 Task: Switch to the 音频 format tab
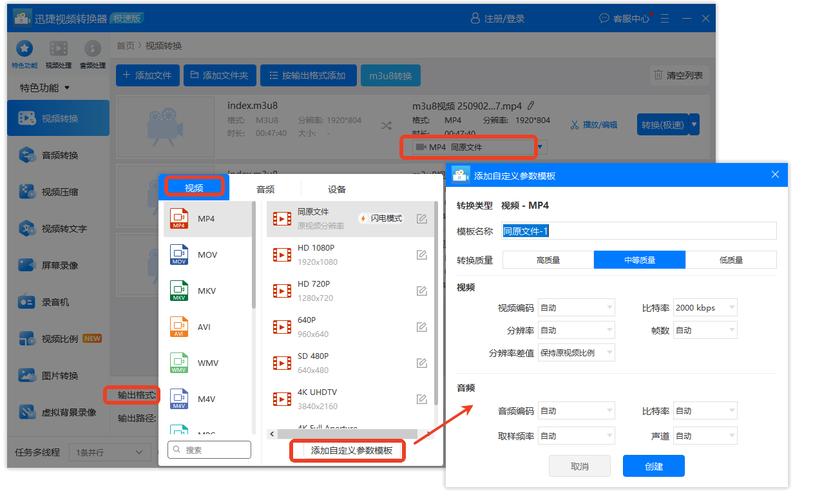(x=265, y=189)
